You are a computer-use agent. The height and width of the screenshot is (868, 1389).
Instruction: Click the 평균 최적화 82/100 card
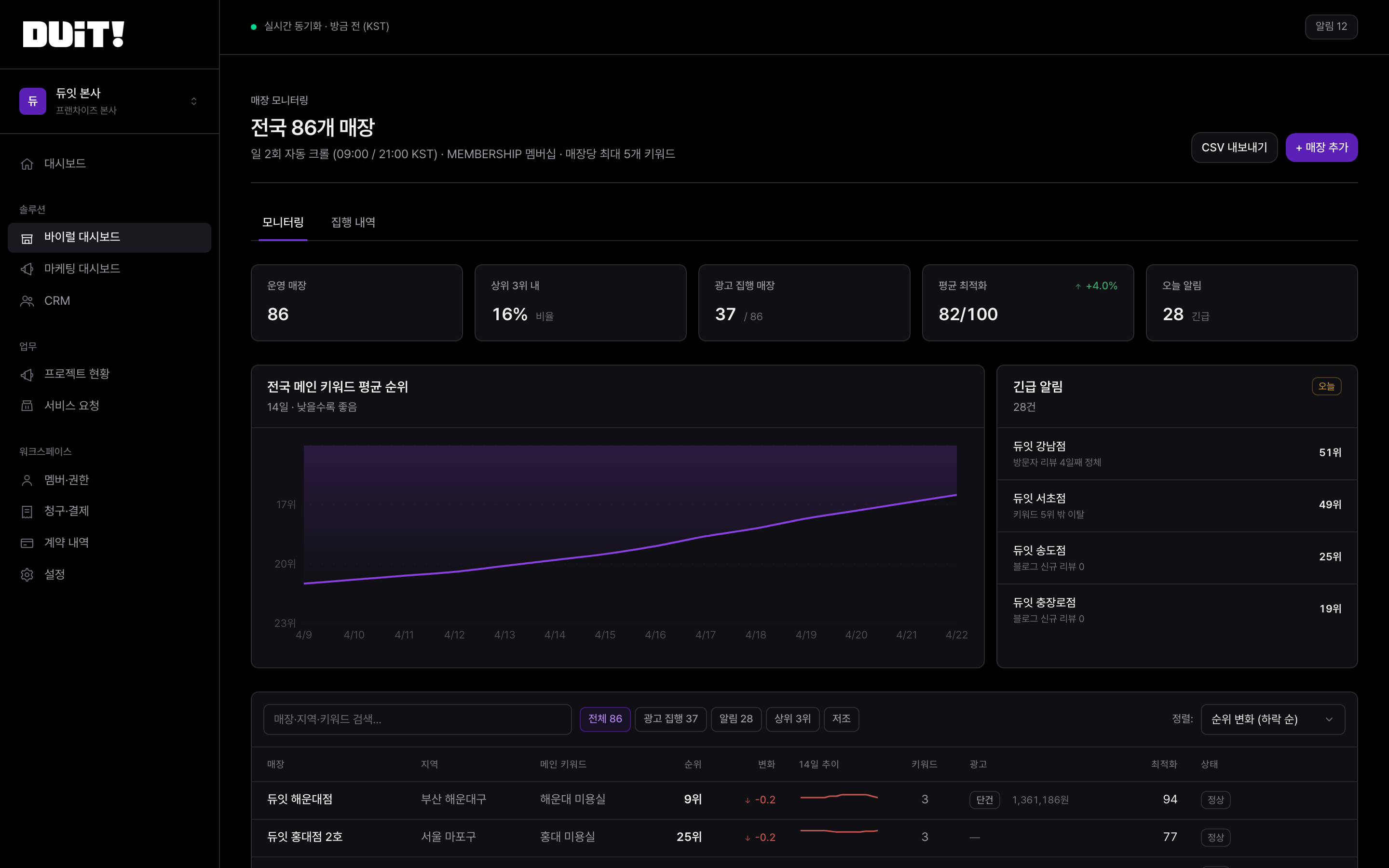pyautogui.click(x=1028, y=303)
